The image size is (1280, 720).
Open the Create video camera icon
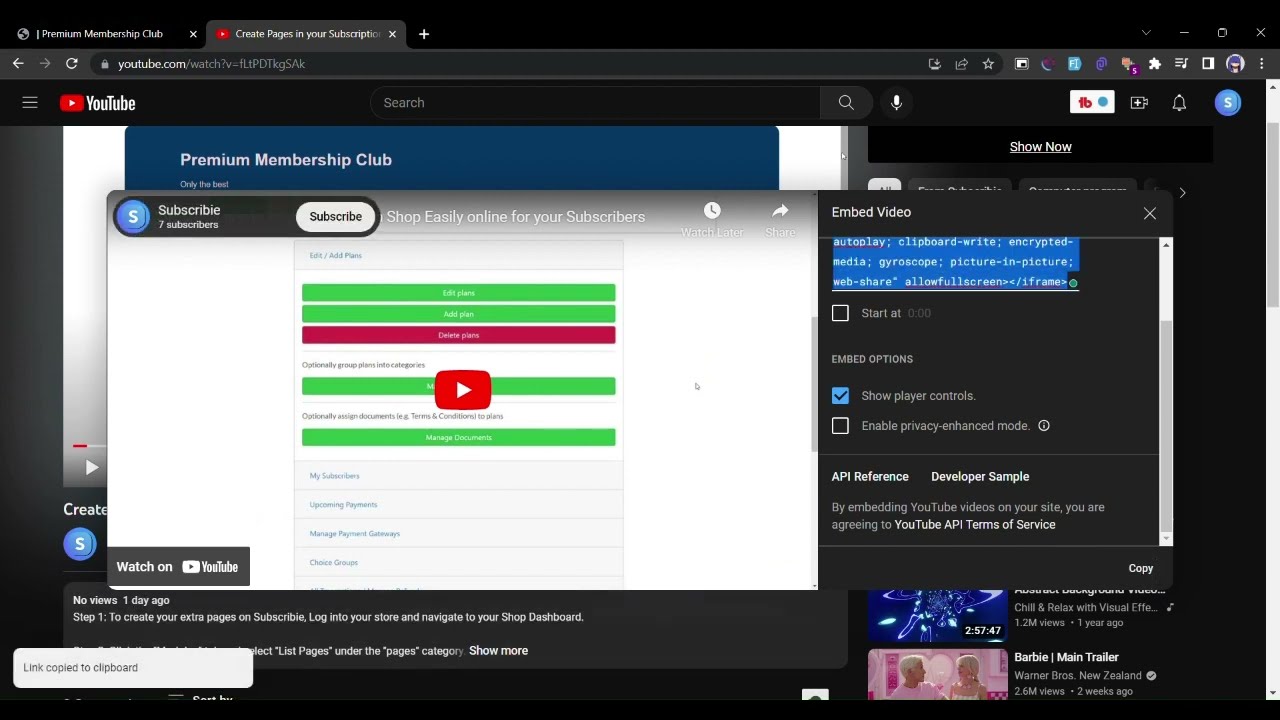(x=1139, y=103)
